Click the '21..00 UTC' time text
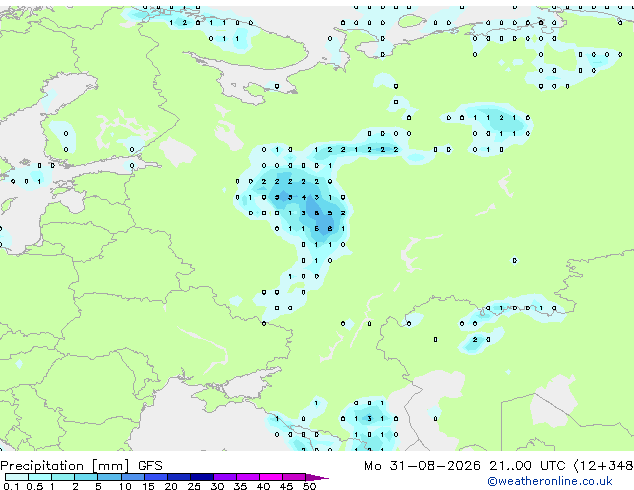Screen dimensions: 634x490 pyautogui.click(x=527, y=466)
